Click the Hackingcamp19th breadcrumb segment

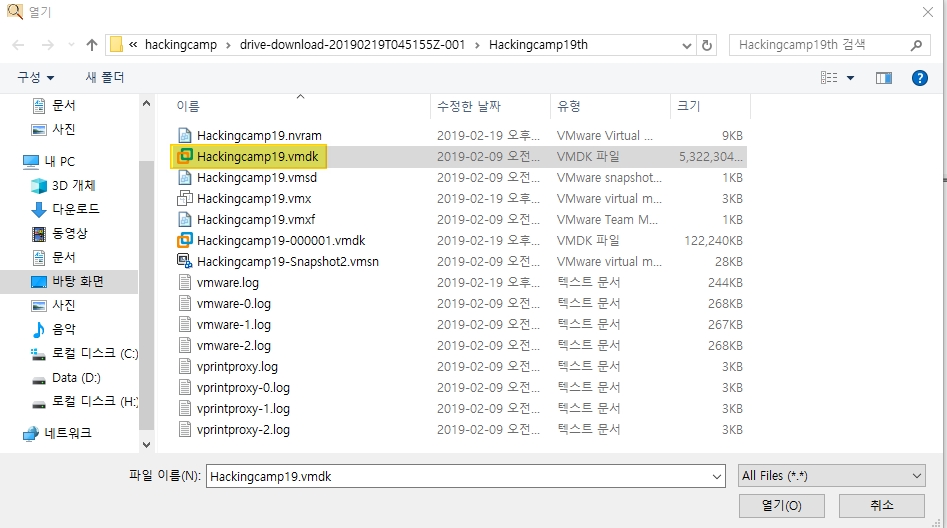(x=538, y=45)
